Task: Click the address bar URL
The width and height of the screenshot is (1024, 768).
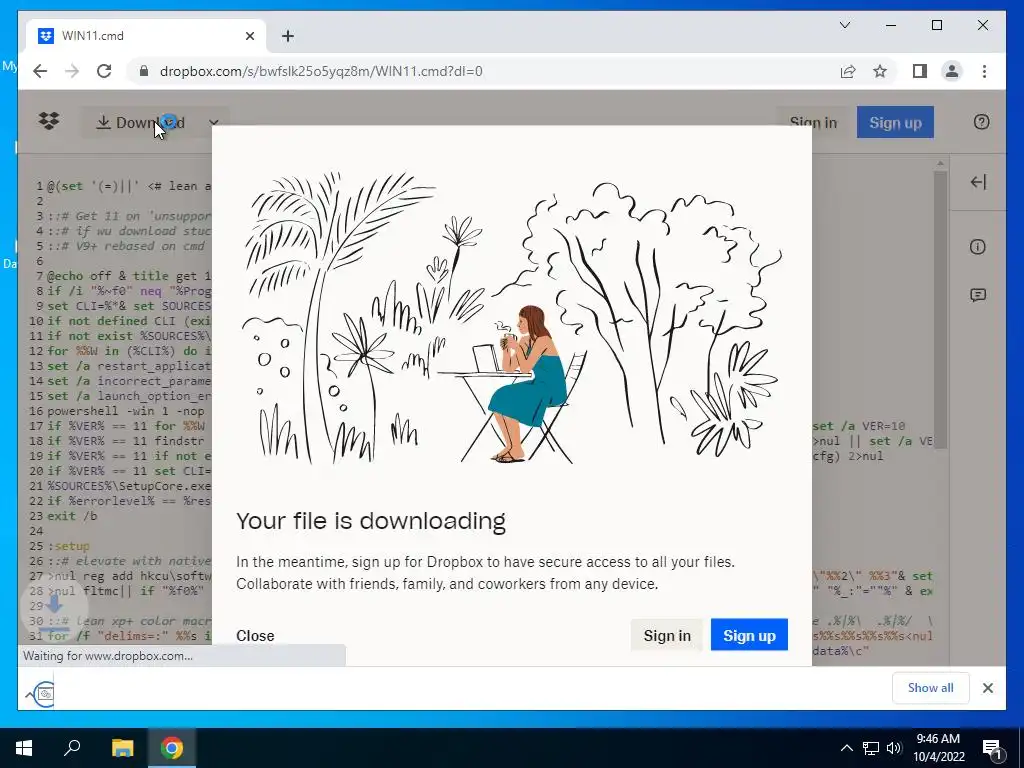Action: pyautogui.click(x=321, y=71)
